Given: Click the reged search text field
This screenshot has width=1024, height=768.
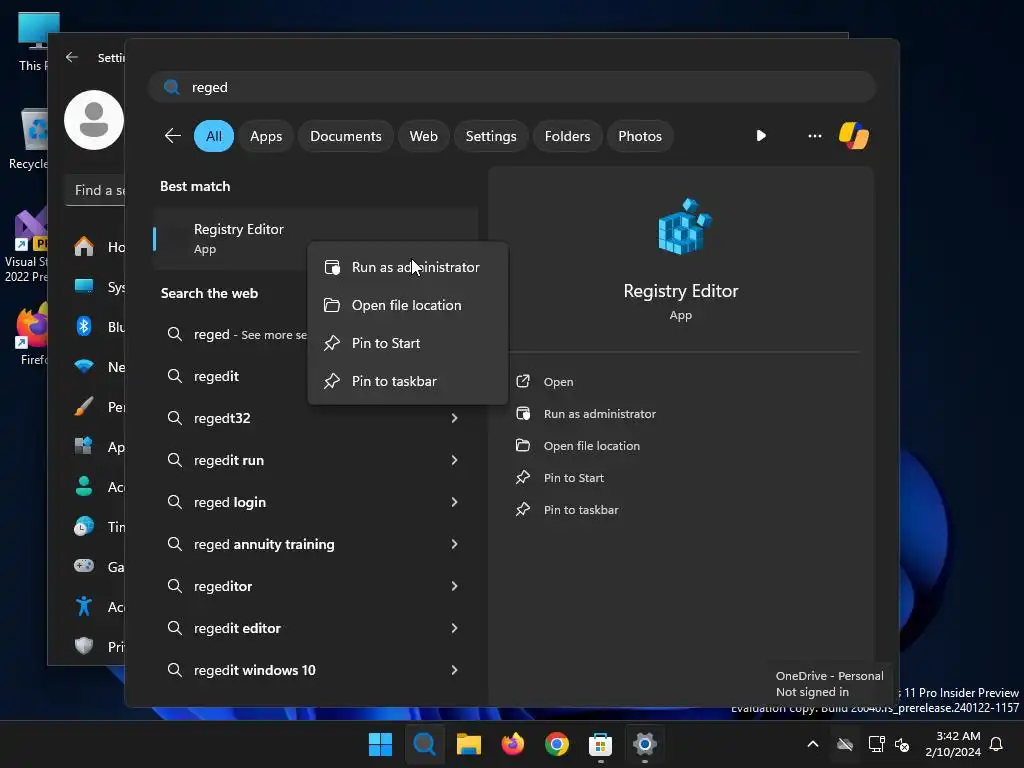Looking at the screenshot, I should click(512, 87).
